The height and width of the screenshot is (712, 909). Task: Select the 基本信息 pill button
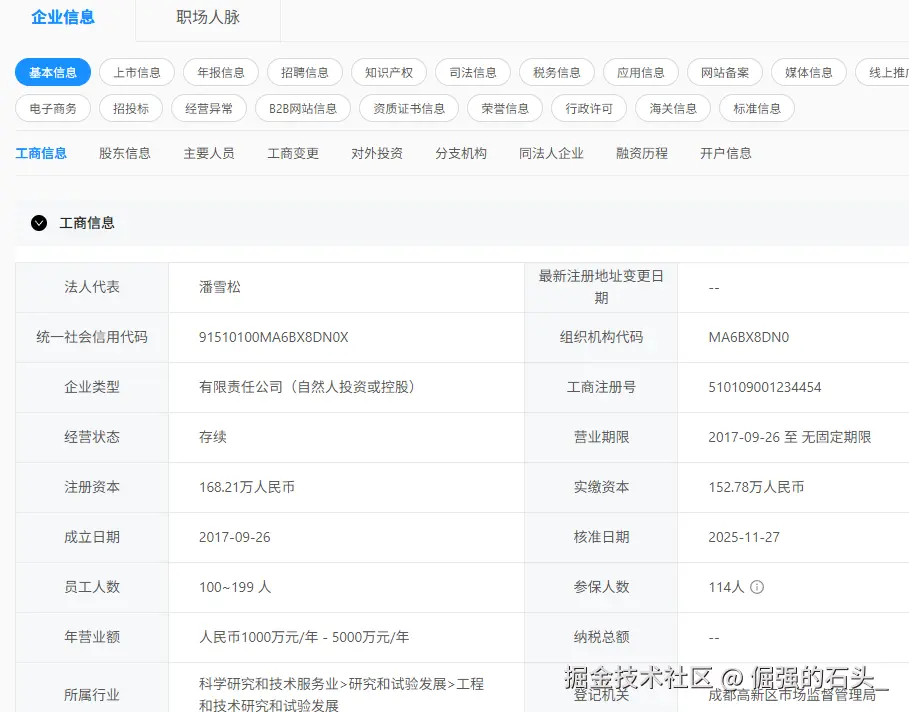[x=53, y=72]
